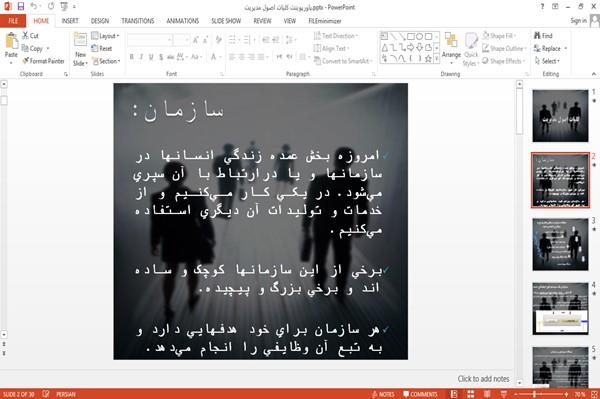Open spell check icon in status bar
The height and width of the screenshot is (399, 600).
pos(46,394)
